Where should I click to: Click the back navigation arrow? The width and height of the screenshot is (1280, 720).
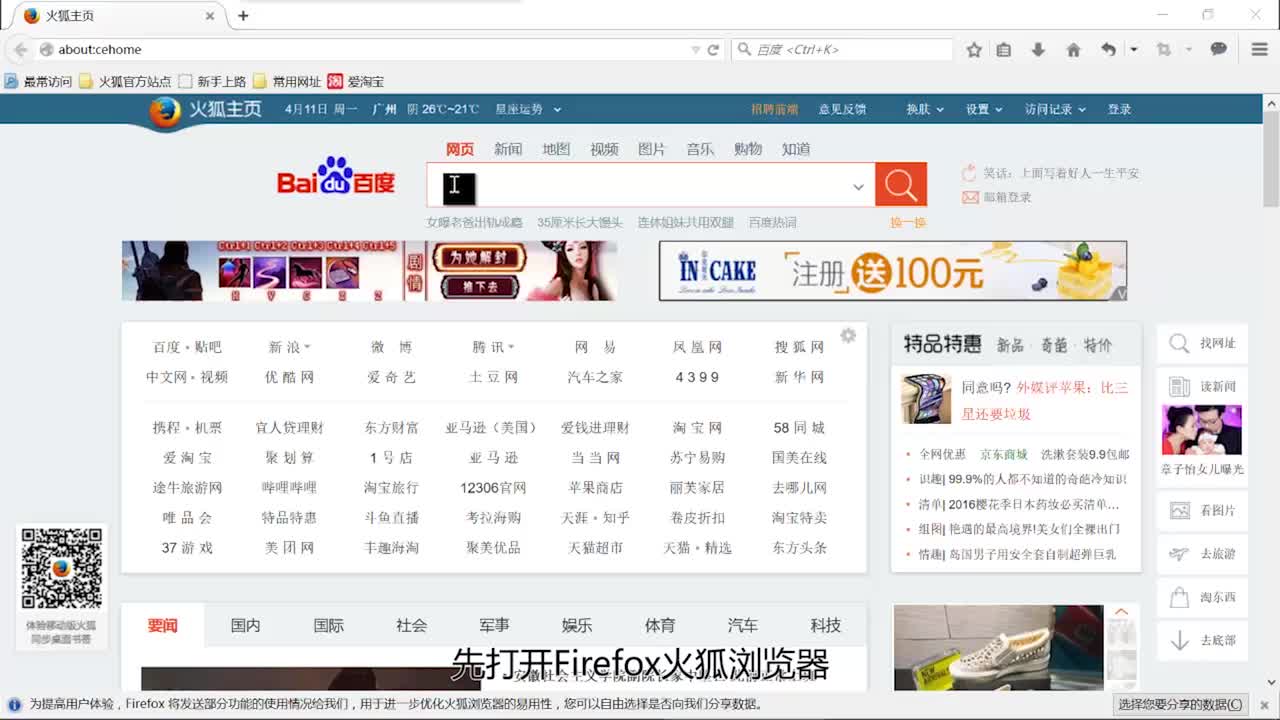click(20, 49)
